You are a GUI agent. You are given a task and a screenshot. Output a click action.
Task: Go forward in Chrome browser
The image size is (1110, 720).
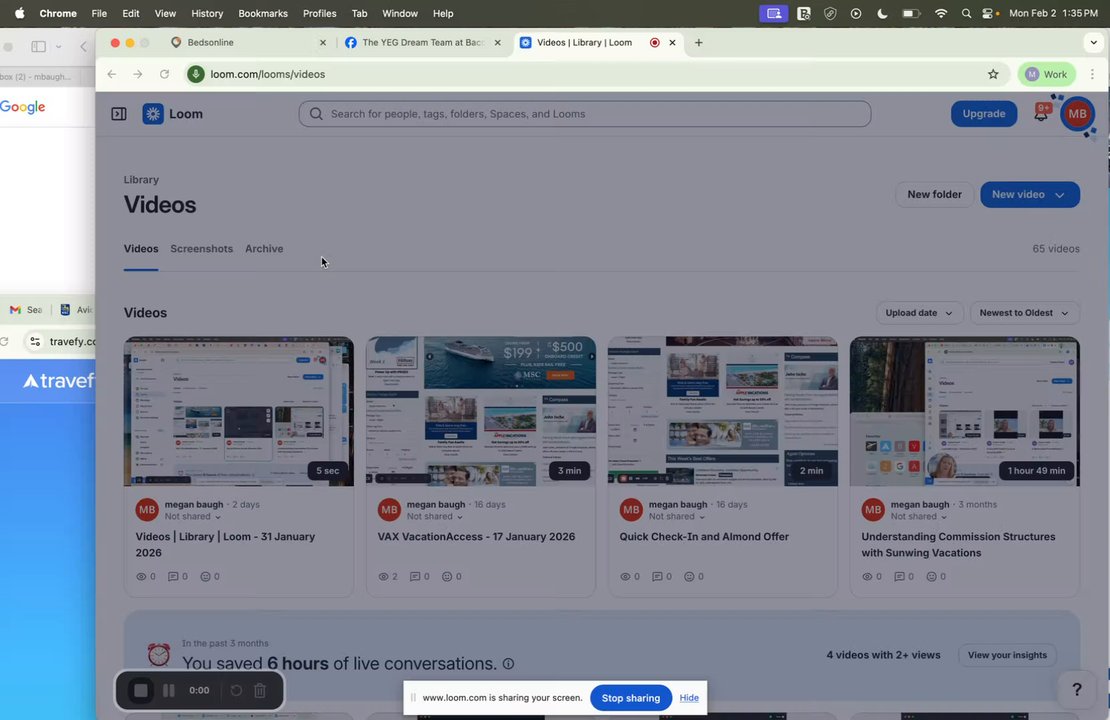(138, 74)
